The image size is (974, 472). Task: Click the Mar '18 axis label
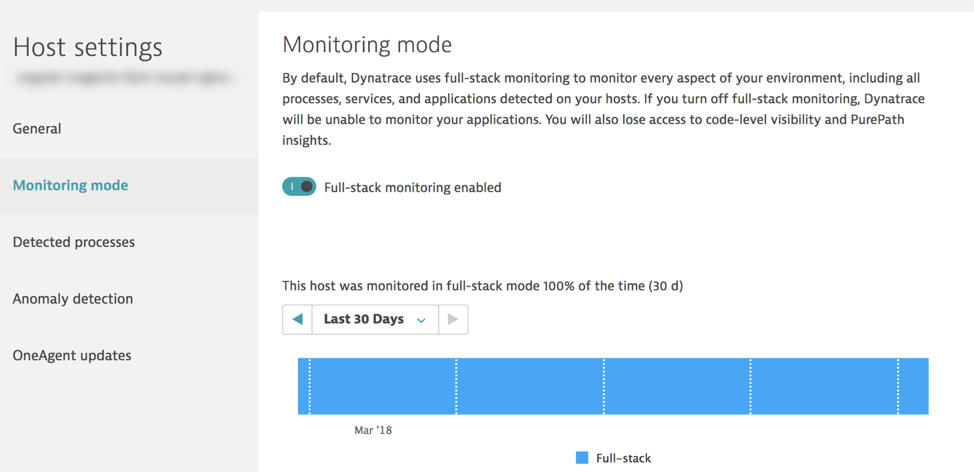(373, 430)
